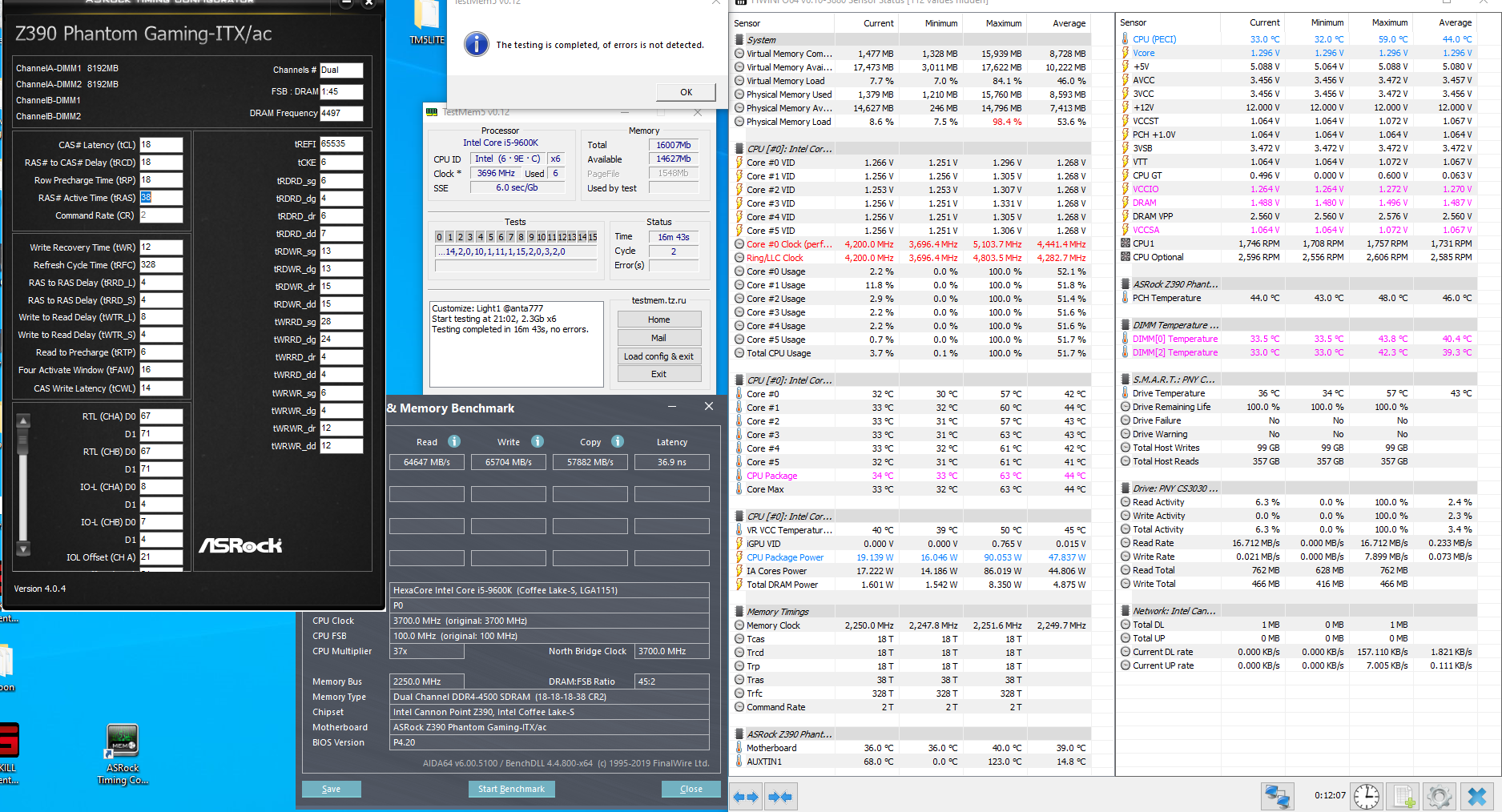This screenshot has width=1502, height=812.
Task: Click the Exit button in TestMem5
Action: point(659,374)
